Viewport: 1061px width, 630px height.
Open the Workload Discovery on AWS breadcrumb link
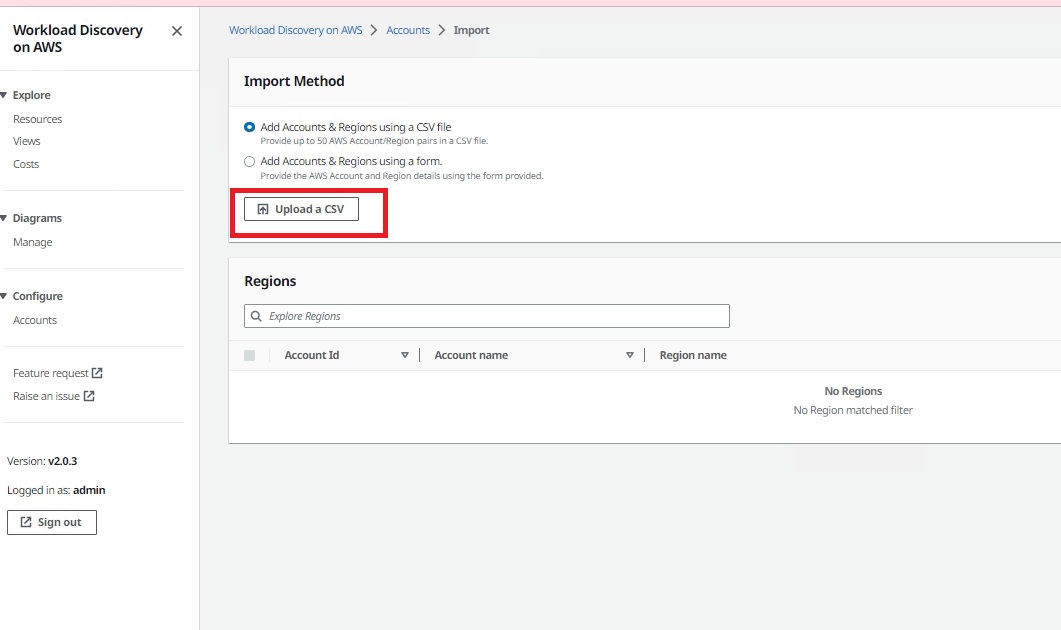pos(295,30)
